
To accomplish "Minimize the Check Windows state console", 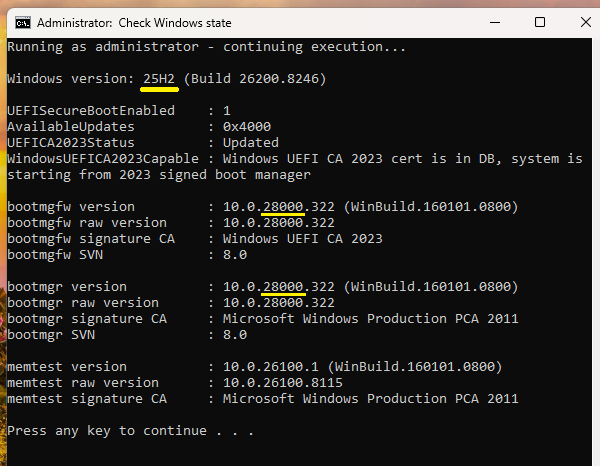I will [x=492, y=22].
